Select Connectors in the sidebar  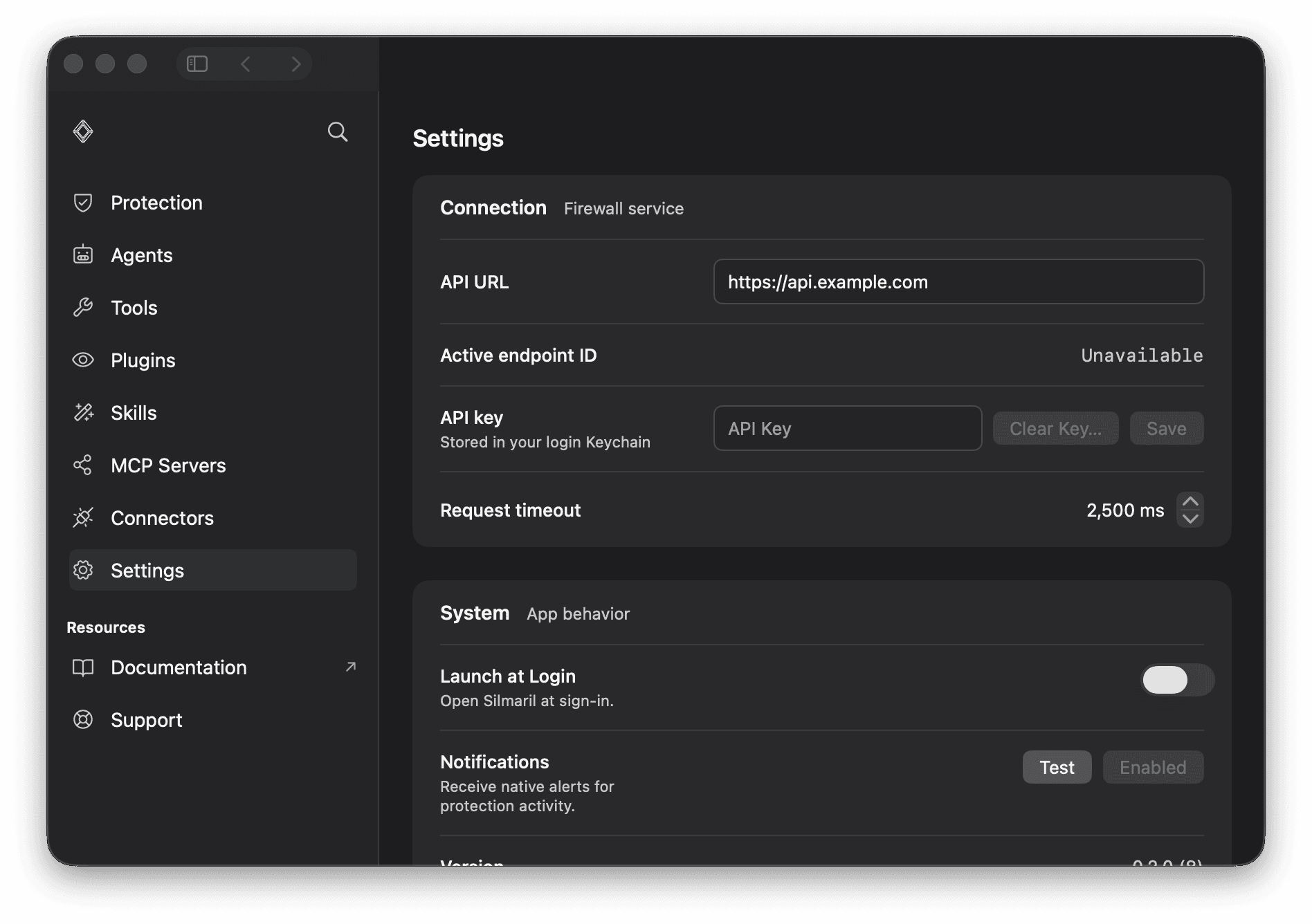tap(213, 518)
